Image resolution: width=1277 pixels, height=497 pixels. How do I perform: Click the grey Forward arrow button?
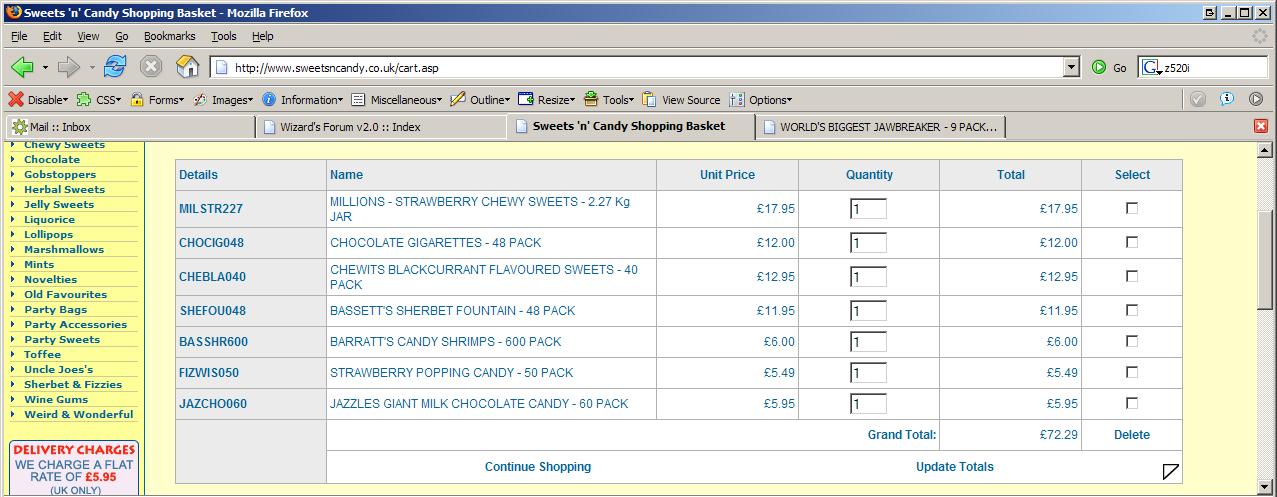tap(68, 67)
